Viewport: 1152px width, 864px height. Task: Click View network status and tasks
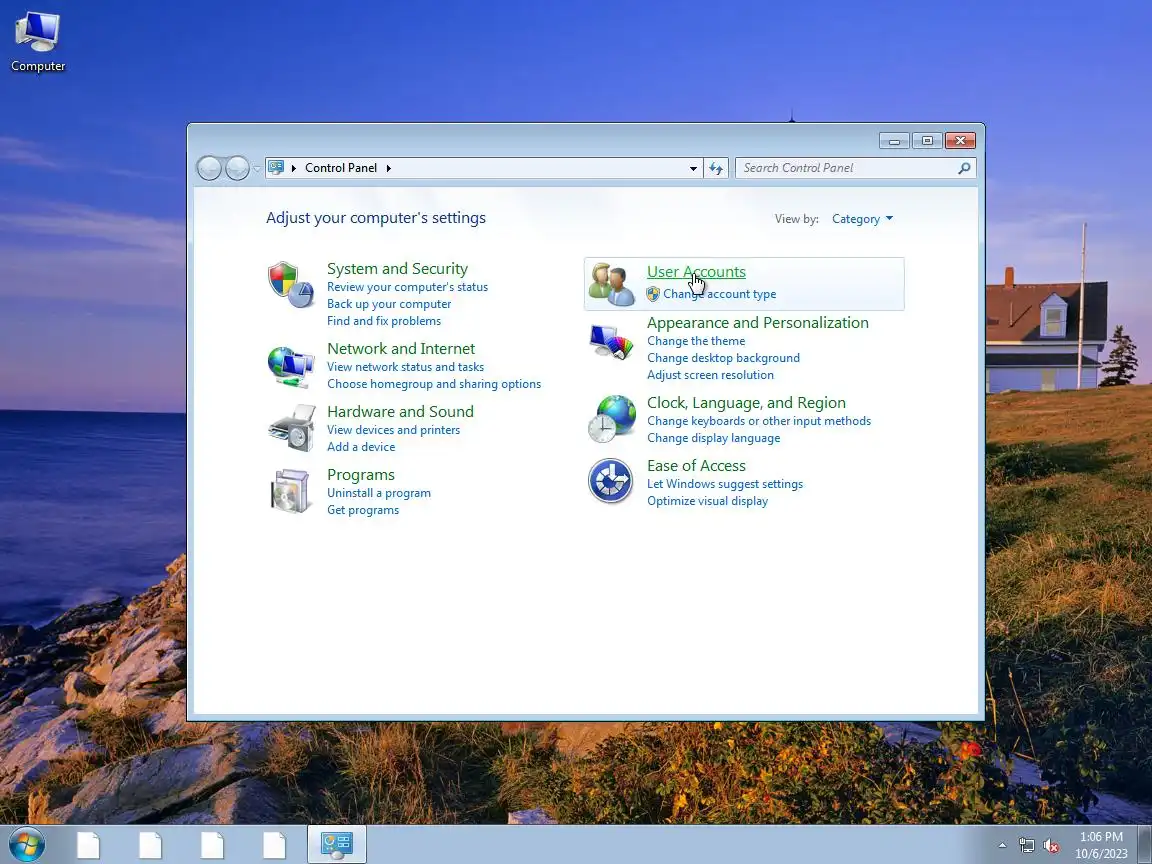[406, 367]
